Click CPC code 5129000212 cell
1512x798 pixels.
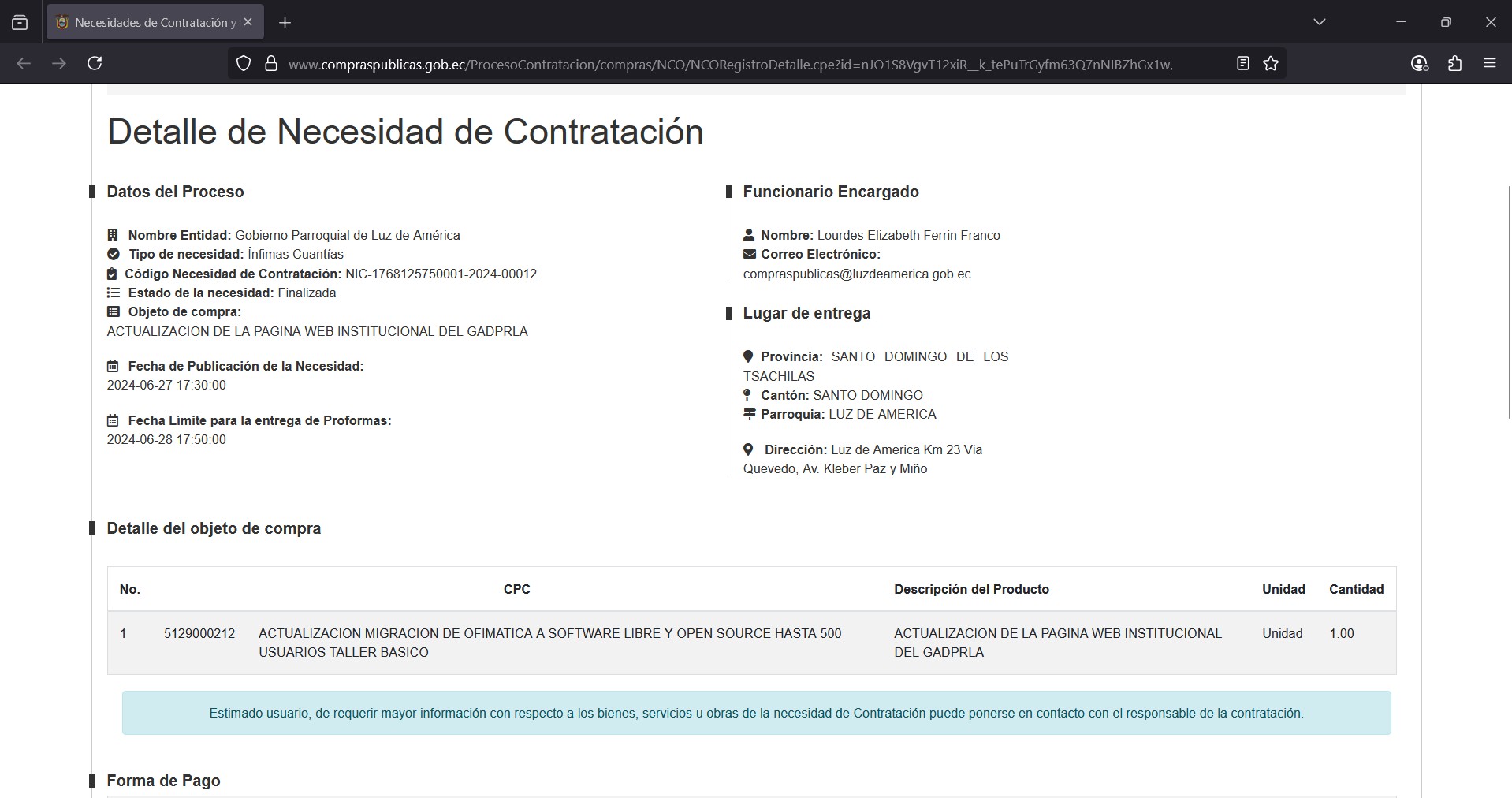(x=199, y=633)
